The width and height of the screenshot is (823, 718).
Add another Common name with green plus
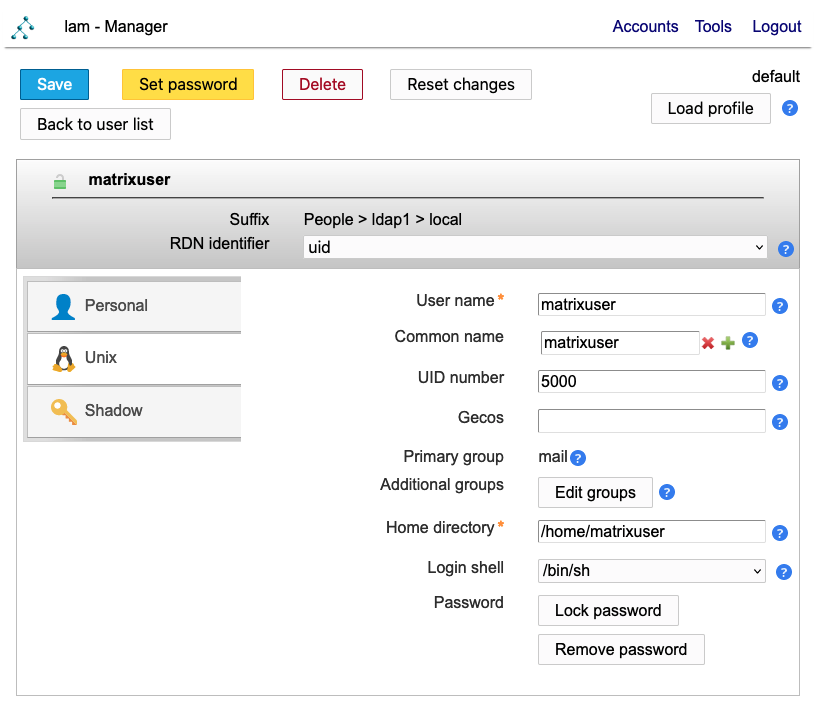click(x=728, y=343)
